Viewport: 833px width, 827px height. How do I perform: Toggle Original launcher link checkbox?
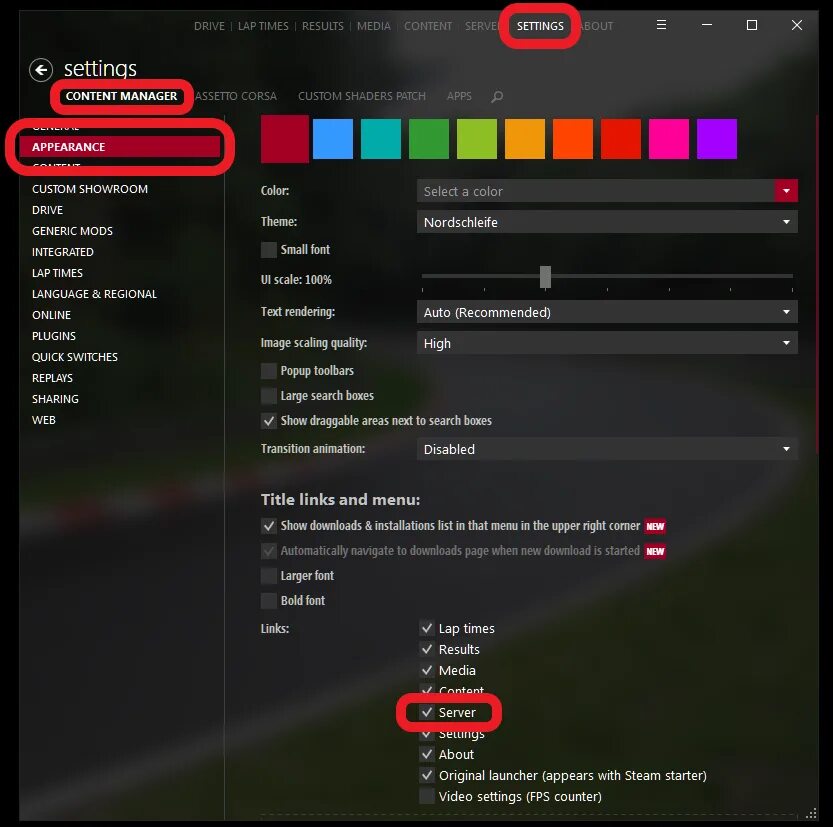[427, 775]
